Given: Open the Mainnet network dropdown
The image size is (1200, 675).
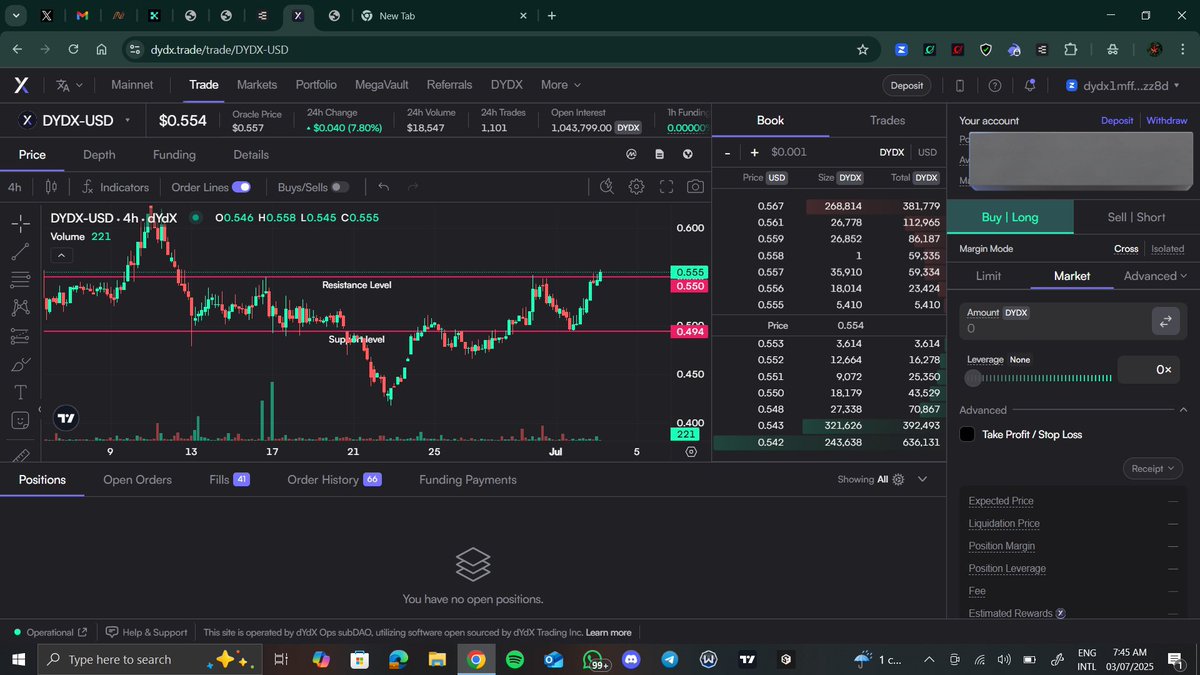Looking at the screenshot, I should click(x=132, y=86).
